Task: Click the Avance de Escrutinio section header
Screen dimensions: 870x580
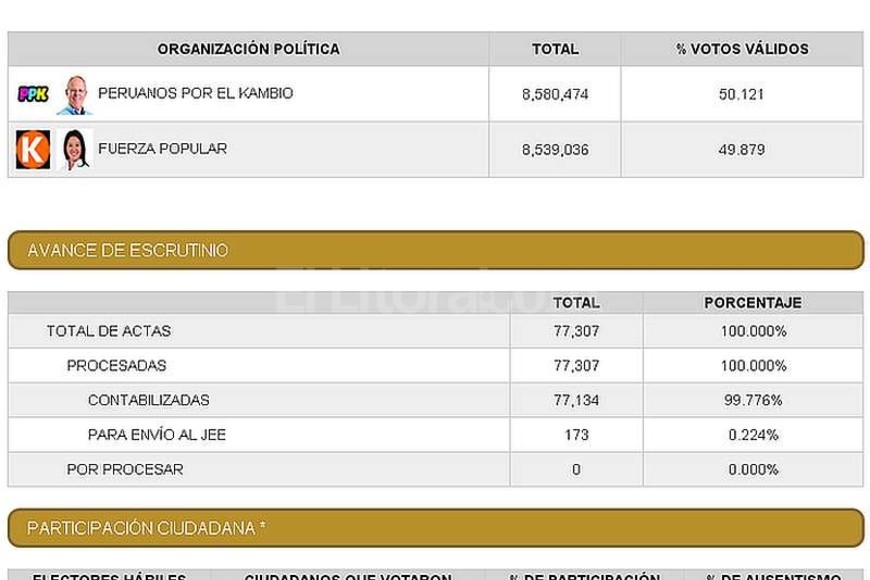Action: click(x=435, y=250)
